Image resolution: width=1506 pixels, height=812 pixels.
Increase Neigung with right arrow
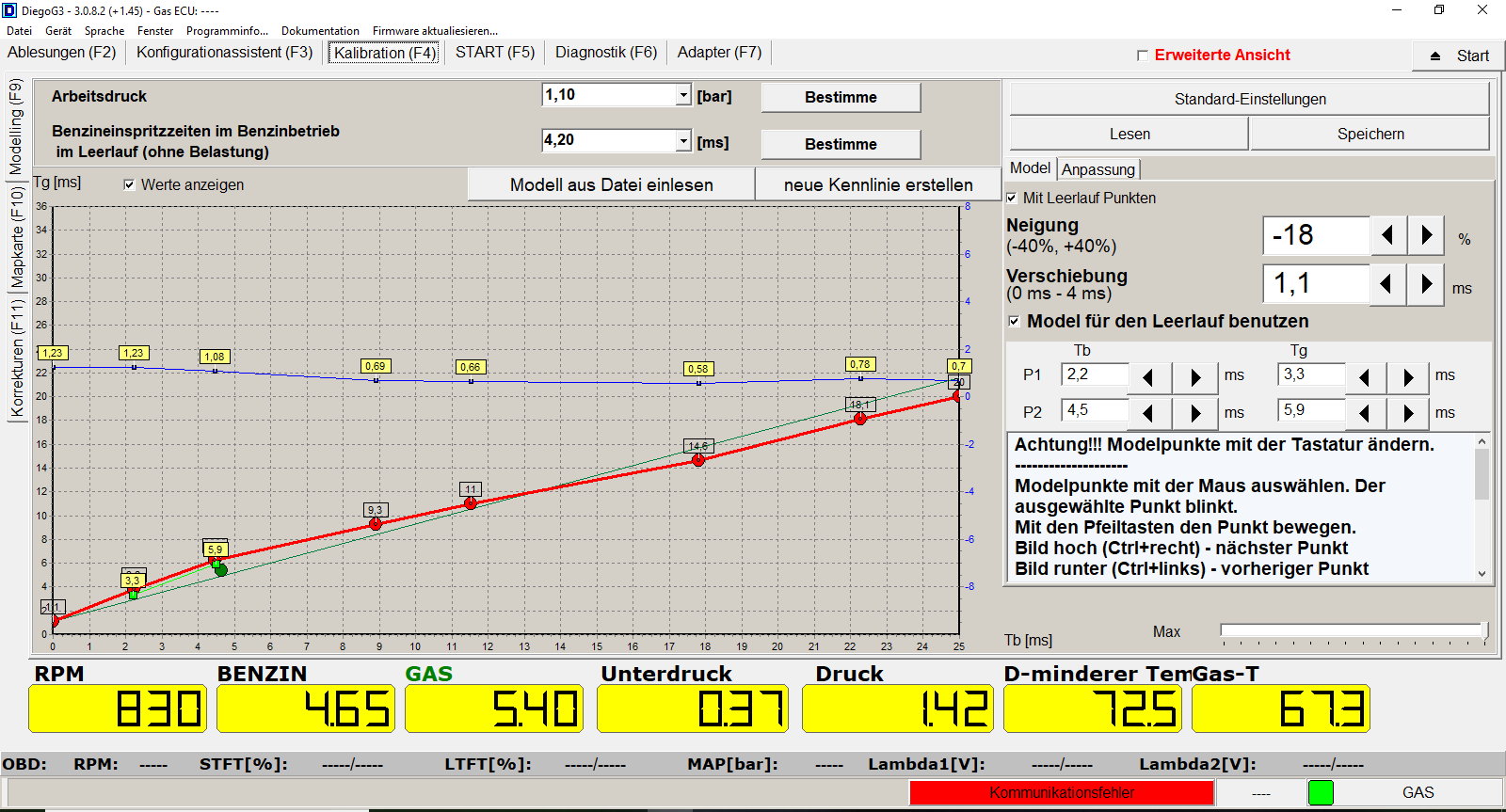click(1427, 235)
